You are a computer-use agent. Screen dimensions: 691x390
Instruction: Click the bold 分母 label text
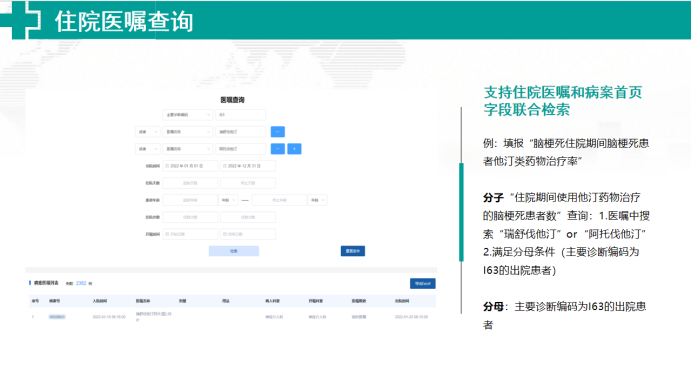pyautogui.click(x=493, y=307)
